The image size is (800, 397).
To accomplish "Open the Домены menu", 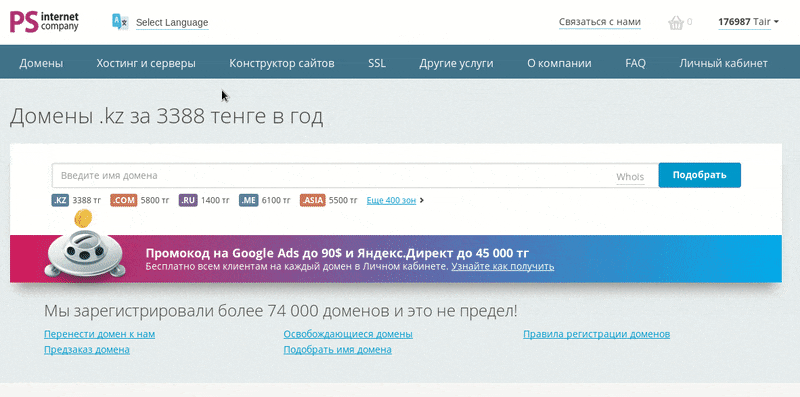I will [41, 64].
